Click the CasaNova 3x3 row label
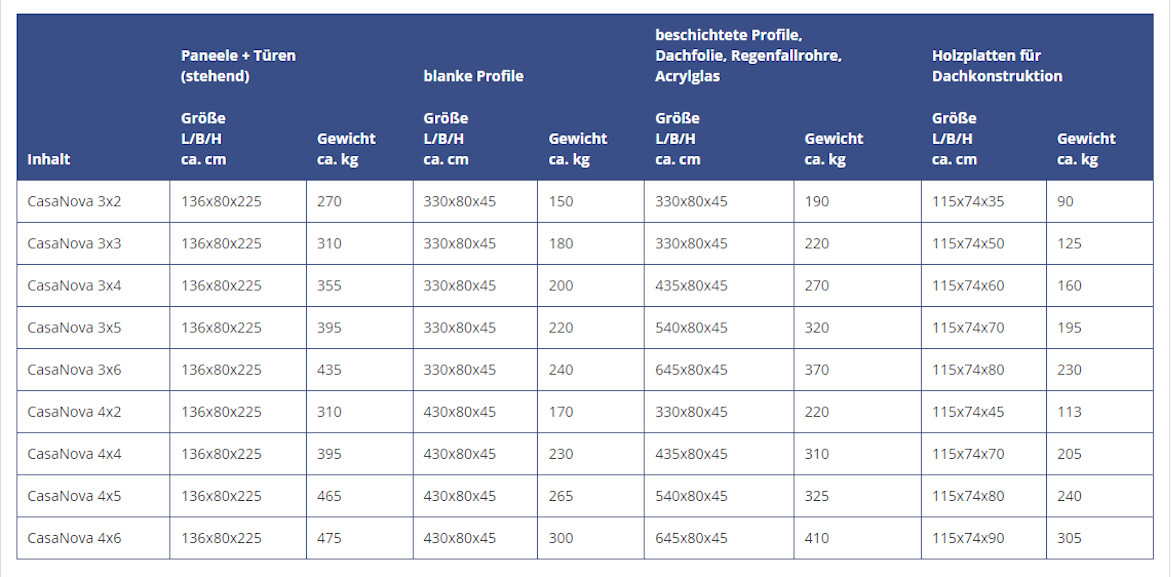The image size is (1171, 577). 74,243
